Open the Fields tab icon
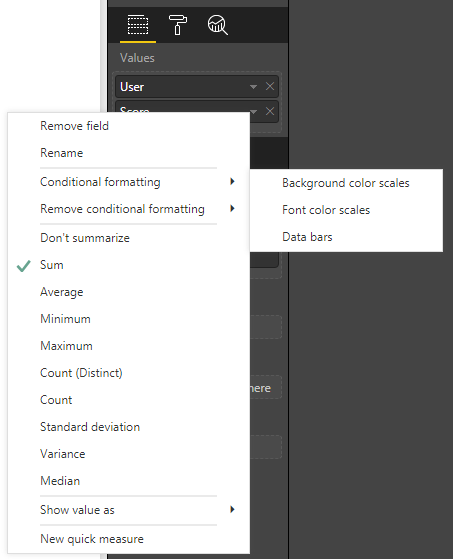The height and width of the screenshot is (559, 453). (138, 25)
